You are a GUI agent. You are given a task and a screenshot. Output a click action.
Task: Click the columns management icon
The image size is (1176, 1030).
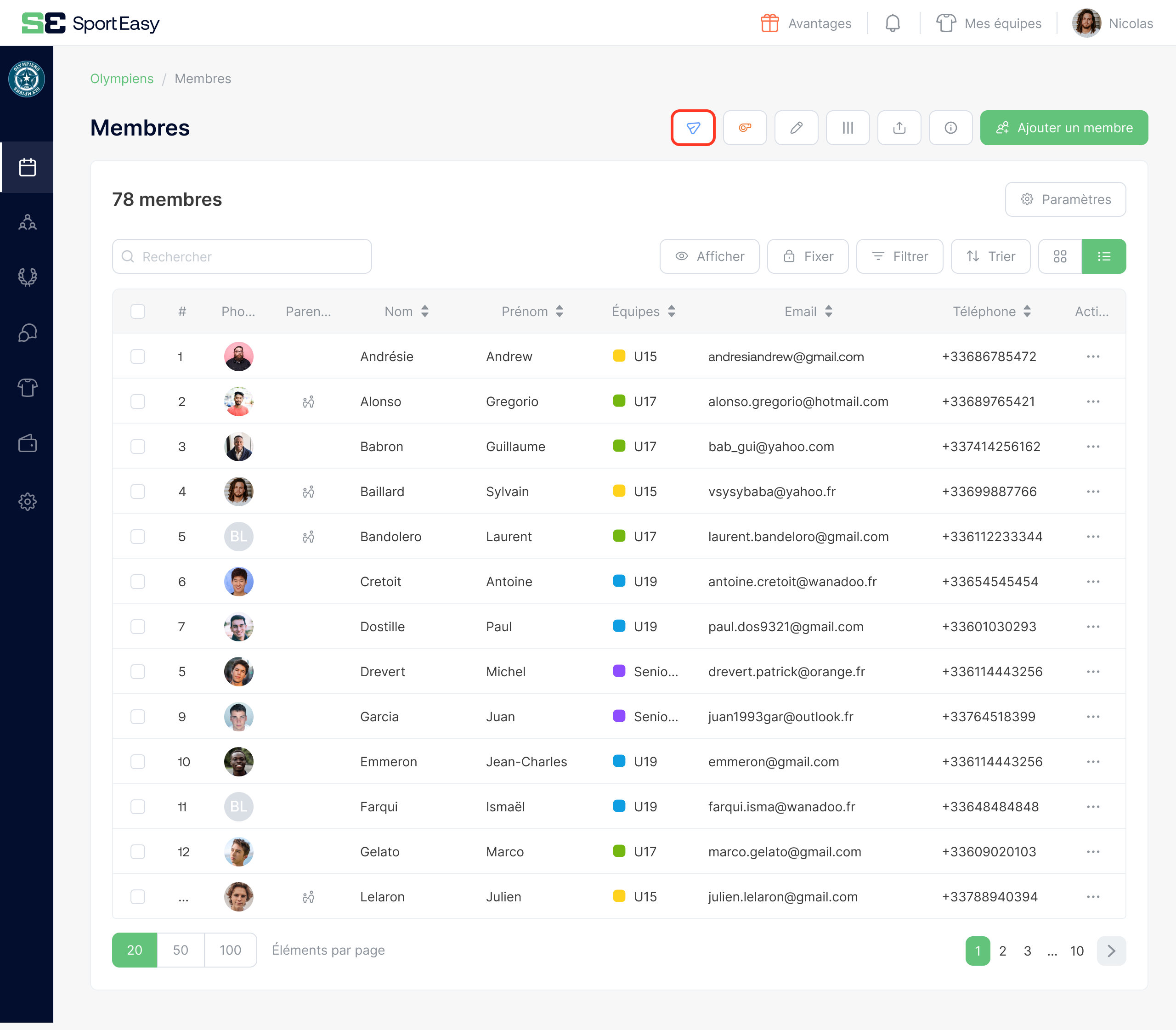click(847, 128)
